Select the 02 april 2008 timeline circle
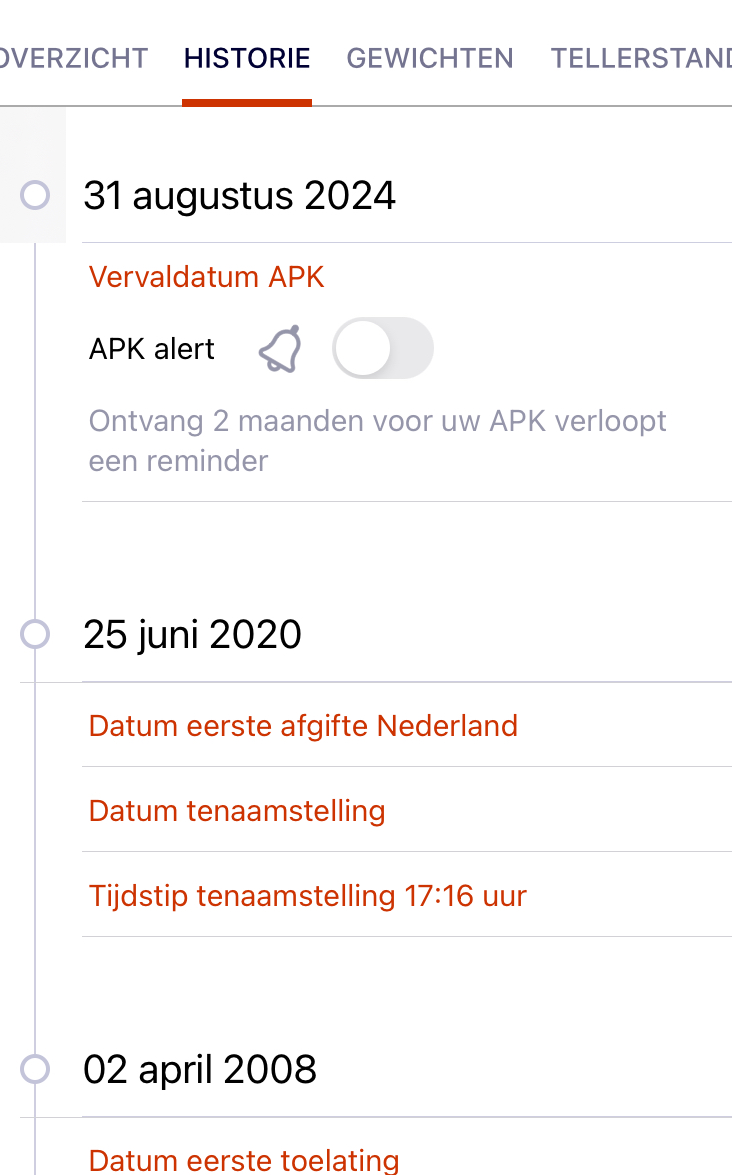 35,1069
